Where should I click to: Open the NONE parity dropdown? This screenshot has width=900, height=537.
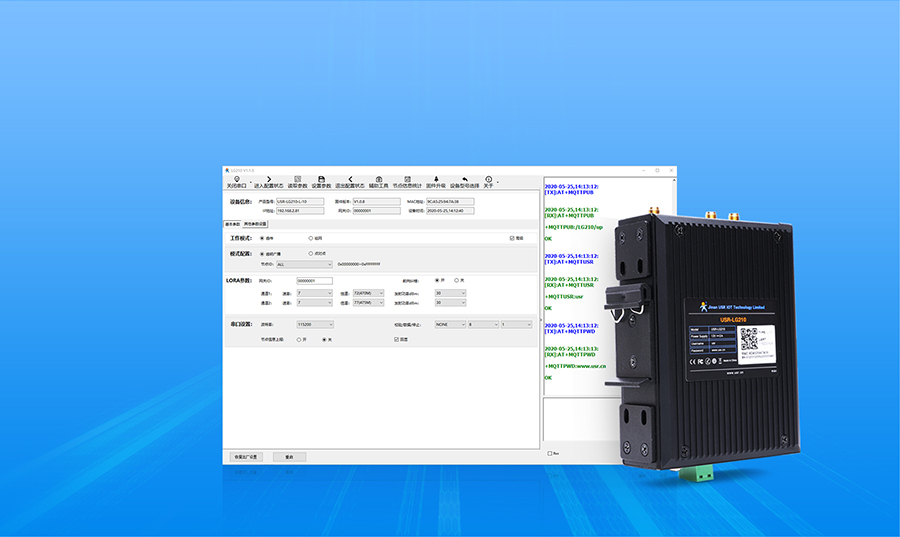pyautogui.click(x=449, y=324)
